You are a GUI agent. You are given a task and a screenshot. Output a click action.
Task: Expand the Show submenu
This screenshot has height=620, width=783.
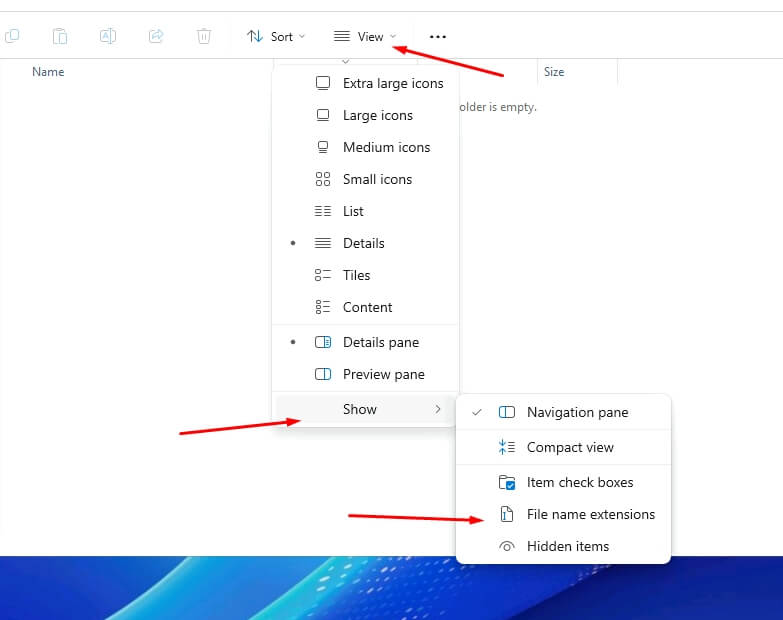click(x=366, y=409)
